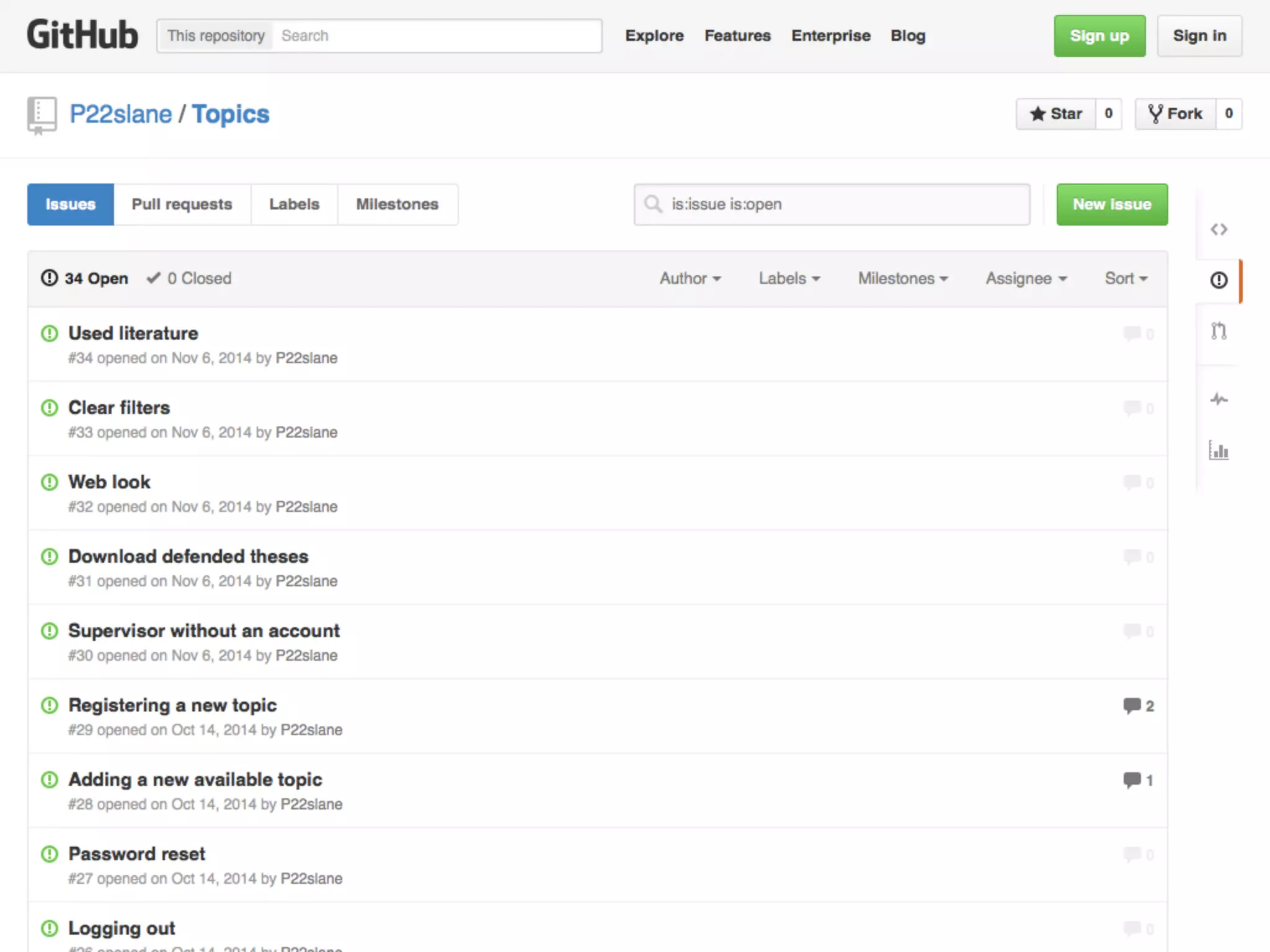Open the Graphs bar-chart icon

(1219, 451)
